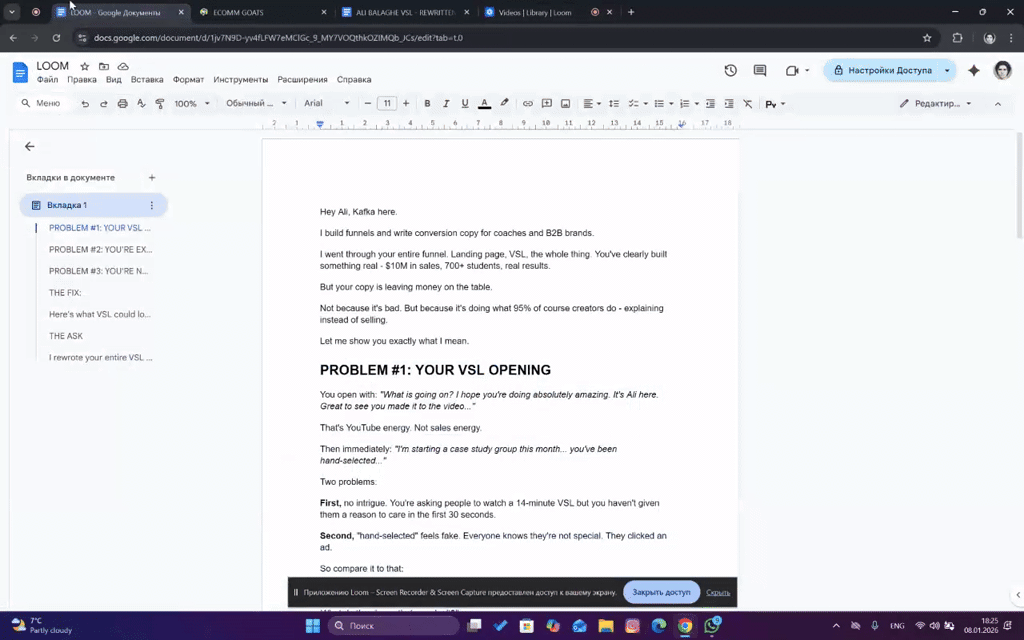Select the format painter tool
The height and width of the screenshot is (640, 1024).
pos(159,103)
